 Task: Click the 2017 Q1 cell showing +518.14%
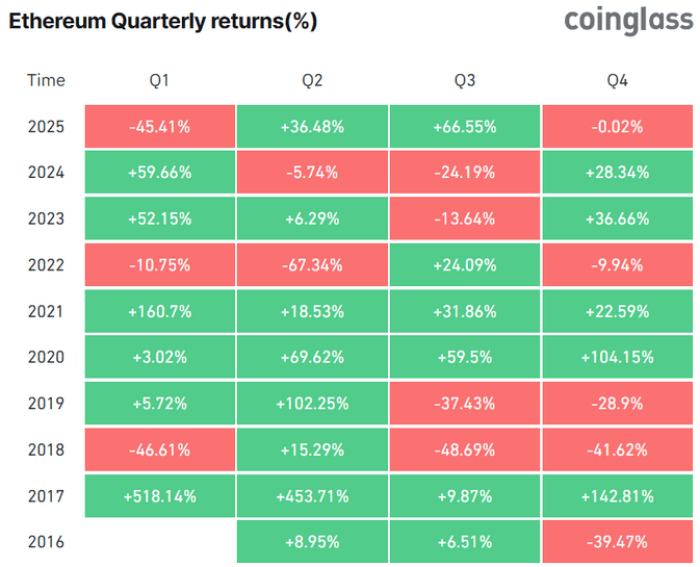[x=159, y=496]
